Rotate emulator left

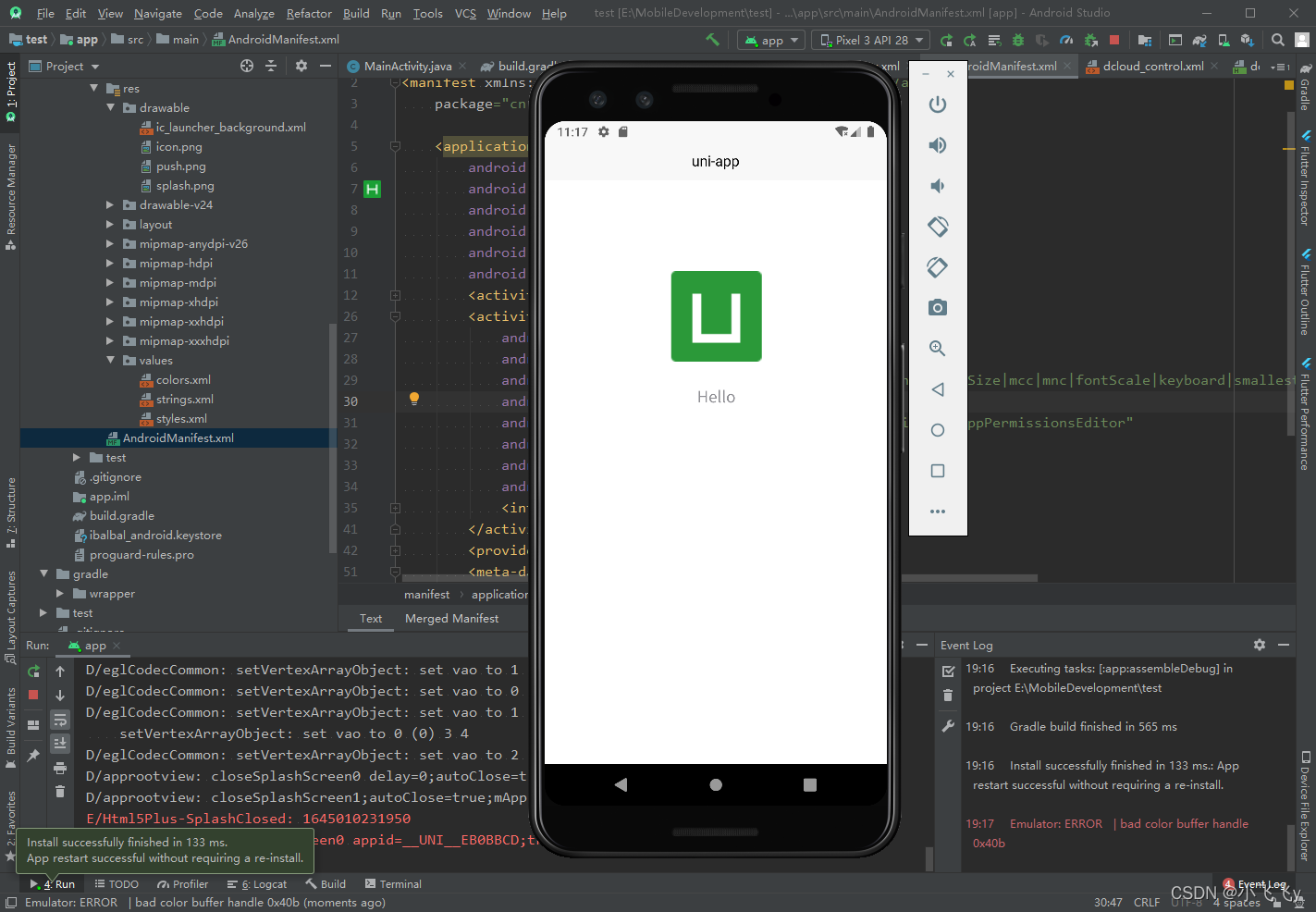[x=938, y=227]
